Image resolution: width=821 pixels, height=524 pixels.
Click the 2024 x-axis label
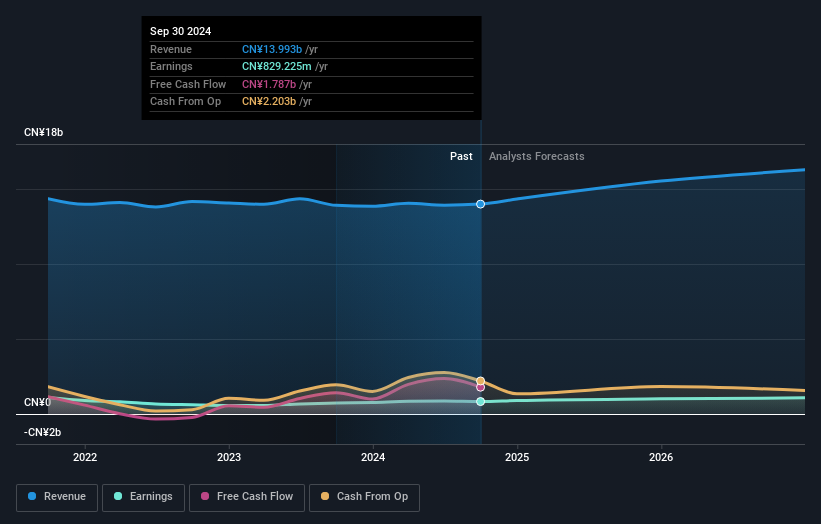(373, 458)
